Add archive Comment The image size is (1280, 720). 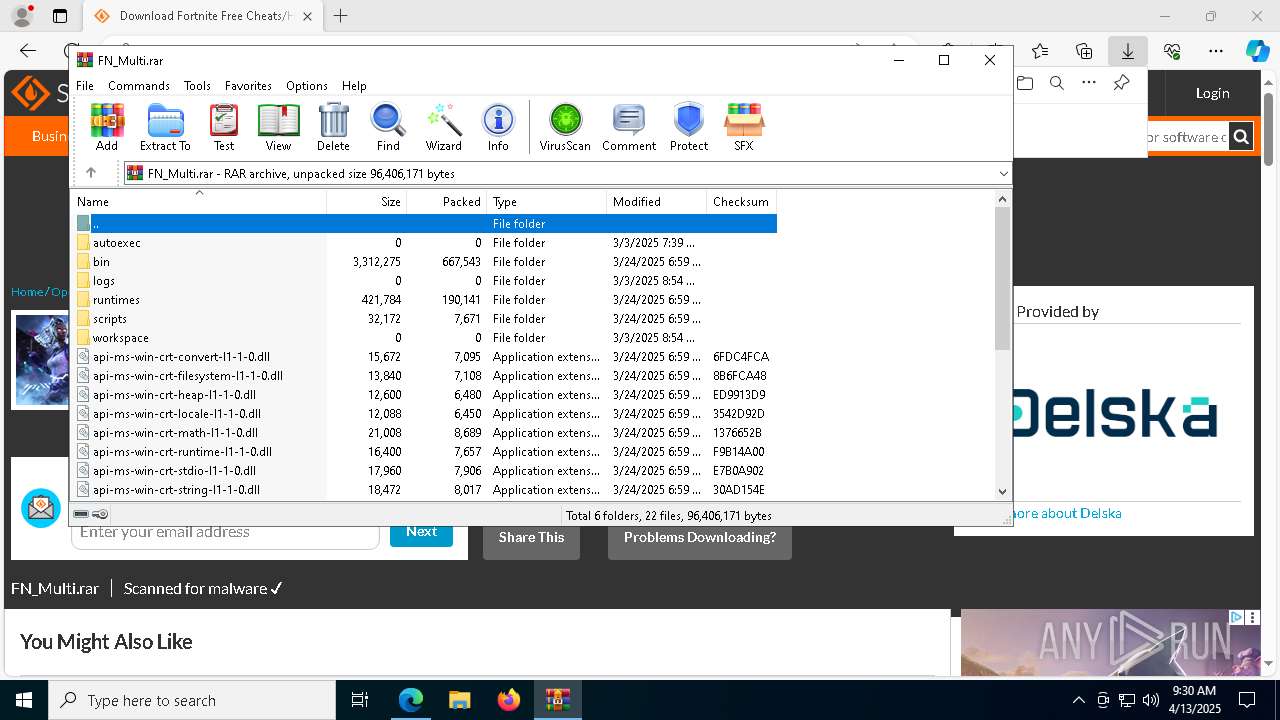(x=629, y=127)
